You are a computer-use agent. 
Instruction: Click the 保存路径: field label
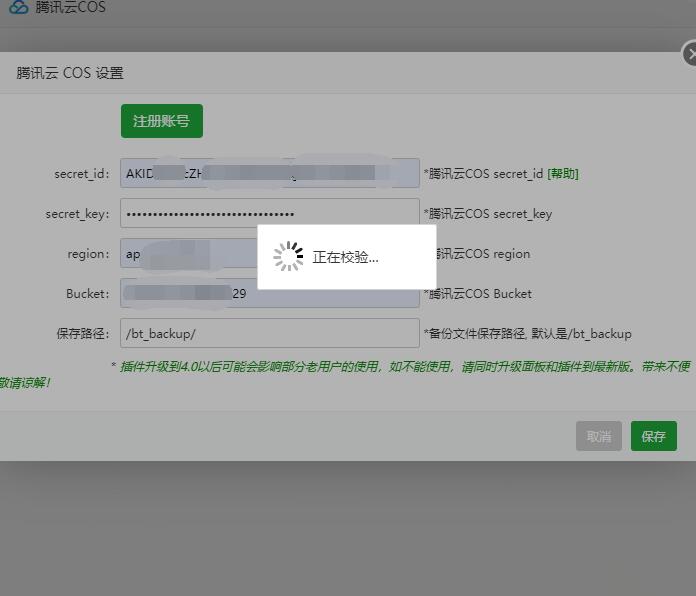[83, 333]
